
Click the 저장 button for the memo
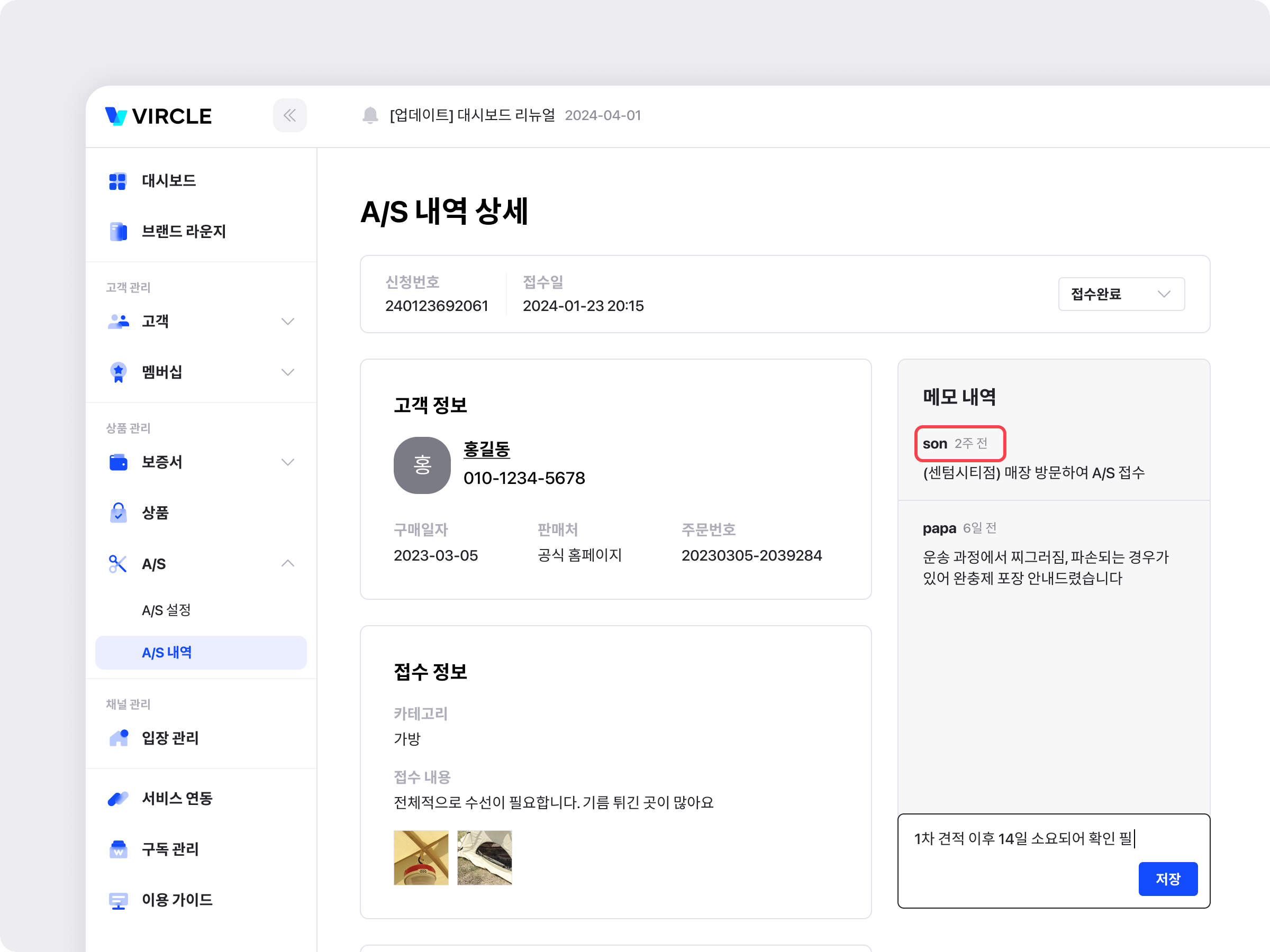click(x=1168, y=878)
